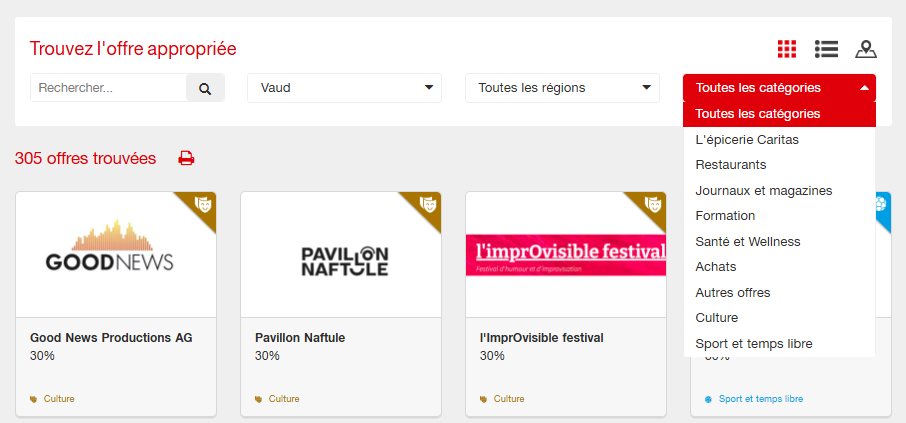Viewport: 906px width, 423px height.
Task: Open the Vaud canton dropdown
Action: coord(344,88)
